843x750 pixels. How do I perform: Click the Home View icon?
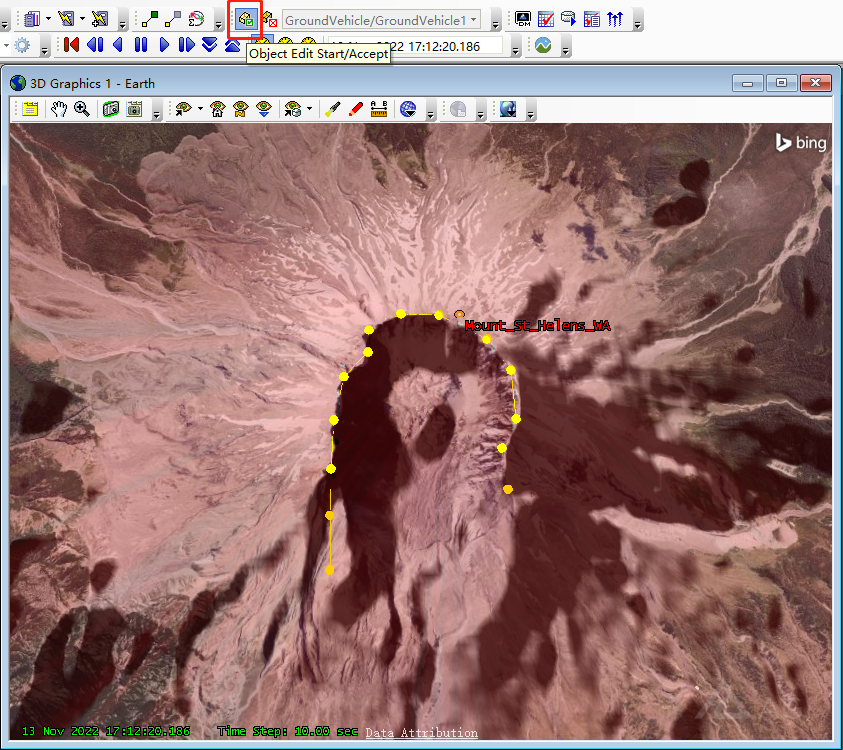(x=217, y=109)
